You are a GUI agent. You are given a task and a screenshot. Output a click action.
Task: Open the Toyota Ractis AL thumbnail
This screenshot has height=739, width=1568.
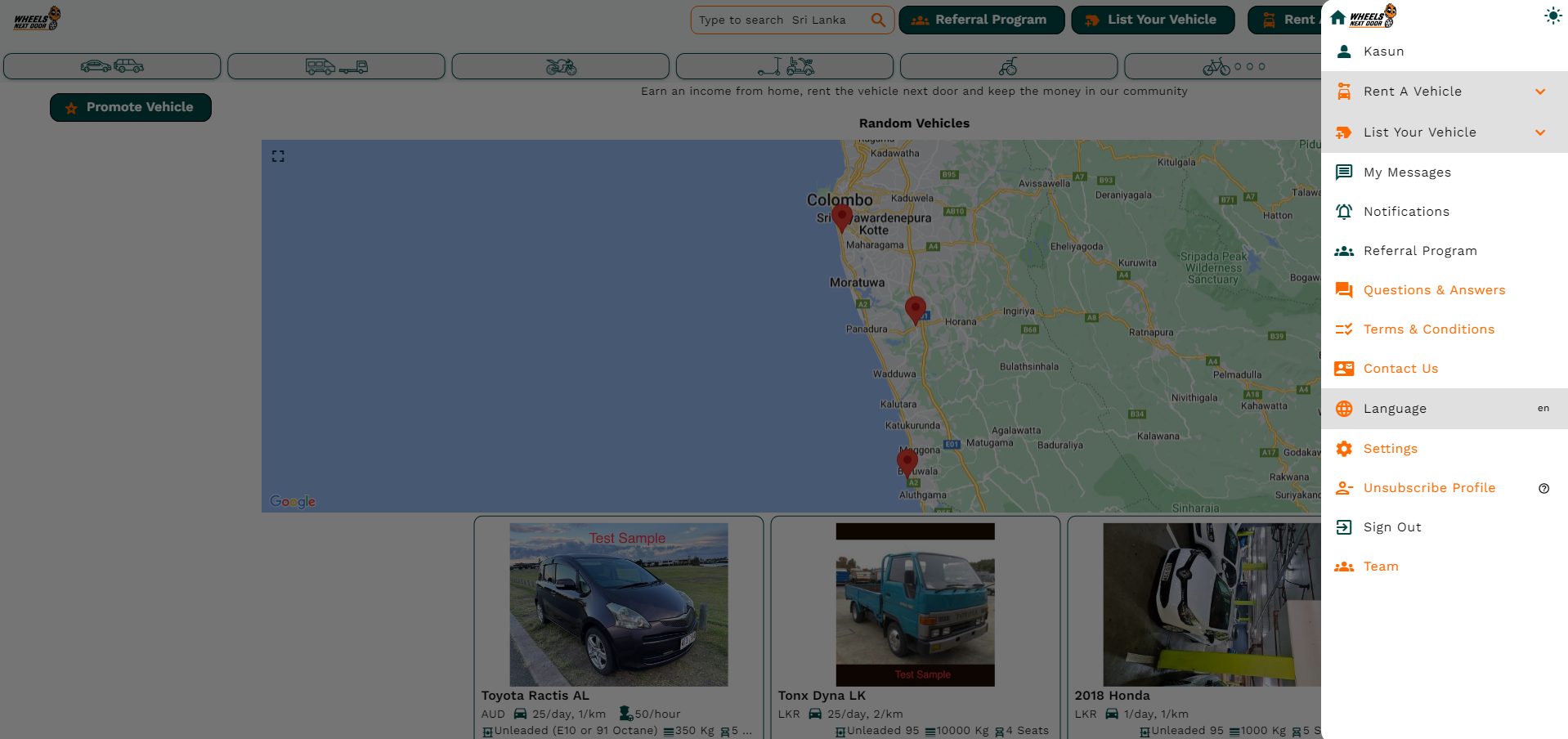tap(618, 604)
